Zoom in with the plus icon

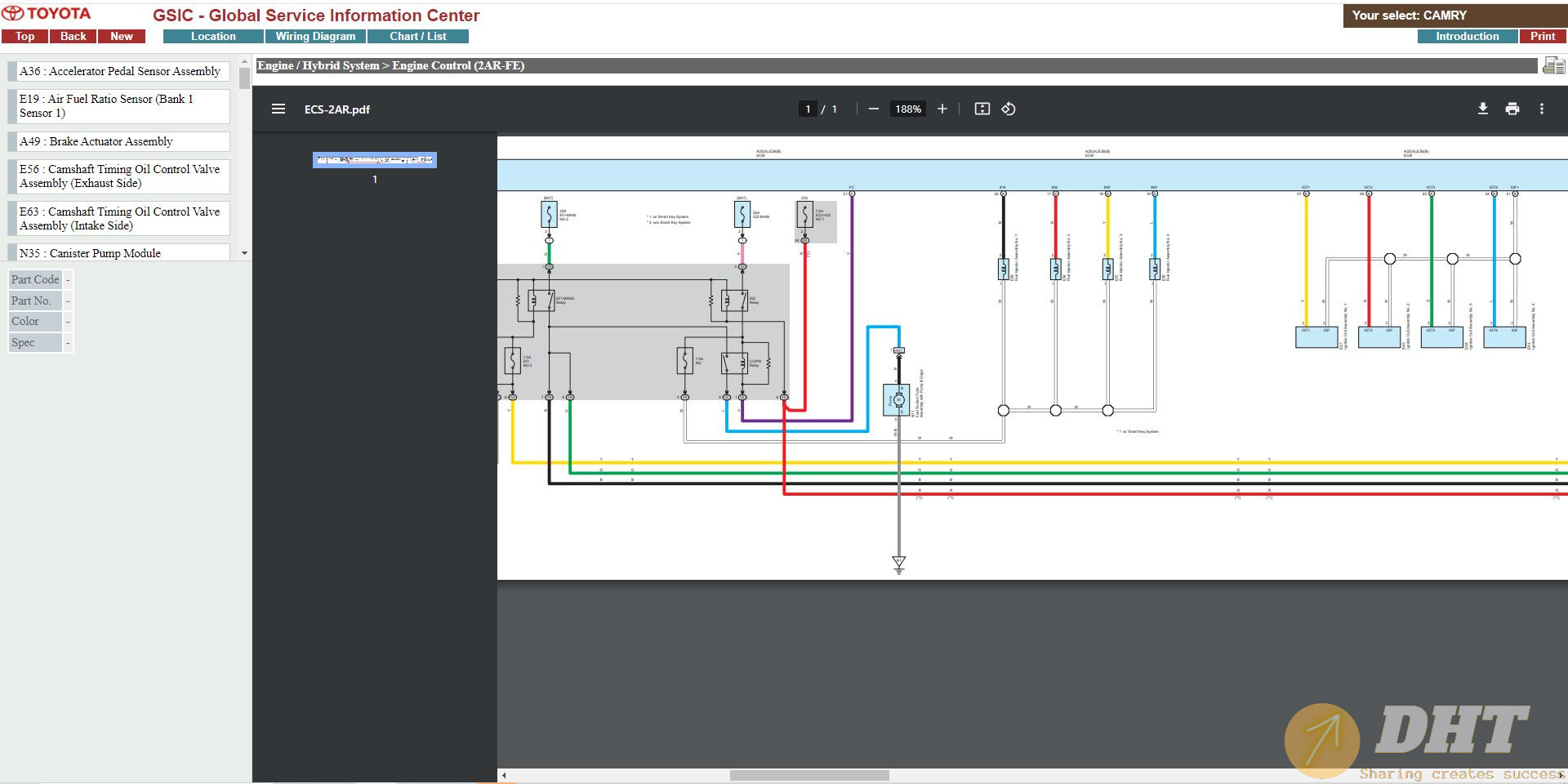click(942, 109)
